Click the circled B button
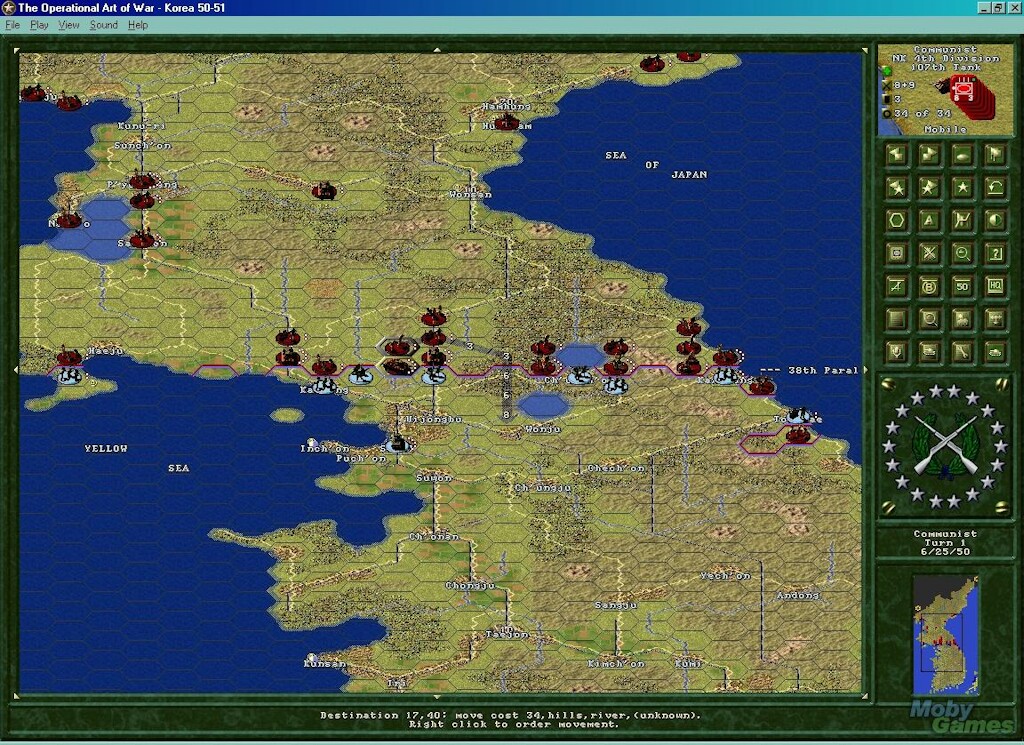 (x=929, y=286)
